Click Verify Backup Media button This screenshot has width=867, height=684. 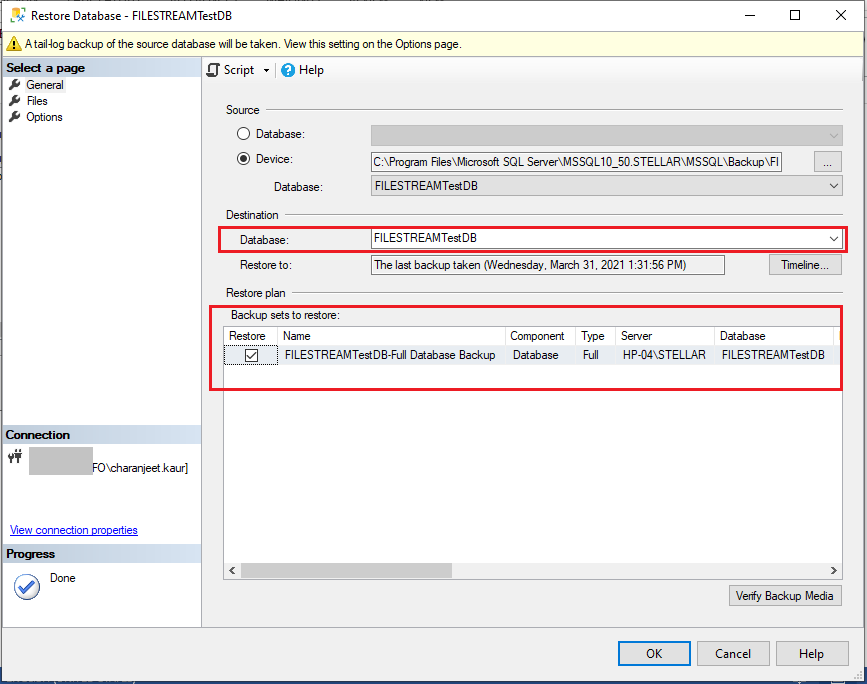tap(785, 596)
